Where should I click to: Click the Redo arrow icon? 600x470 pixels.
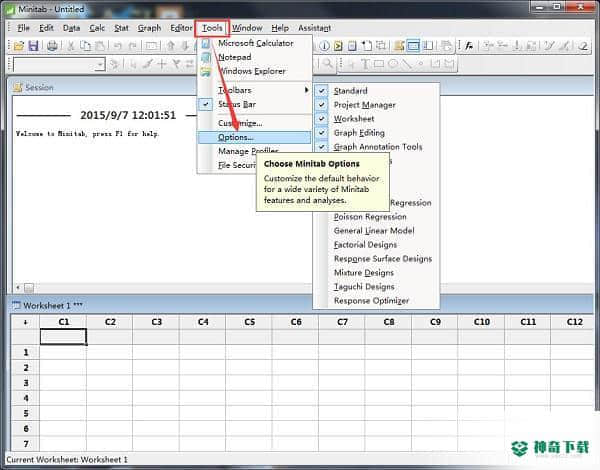(132, 46)
